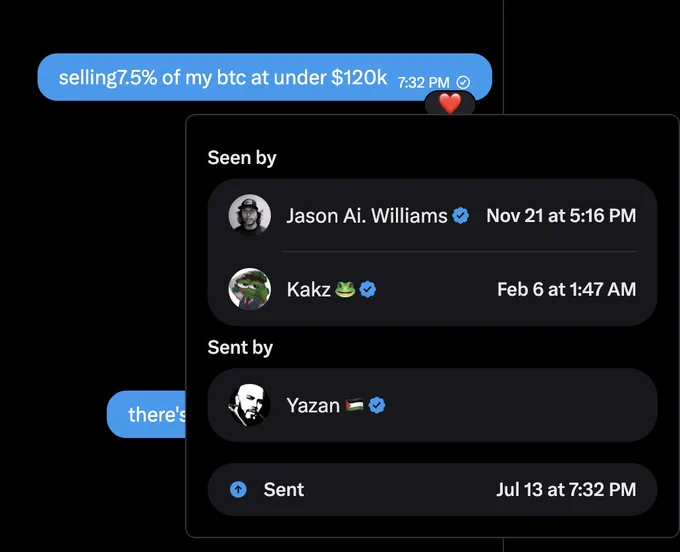The height and width of the screenshot is (552, 680).
Task: Click the Sent Jul 13 at 7:32 PM row
Action: pos(432,490)
